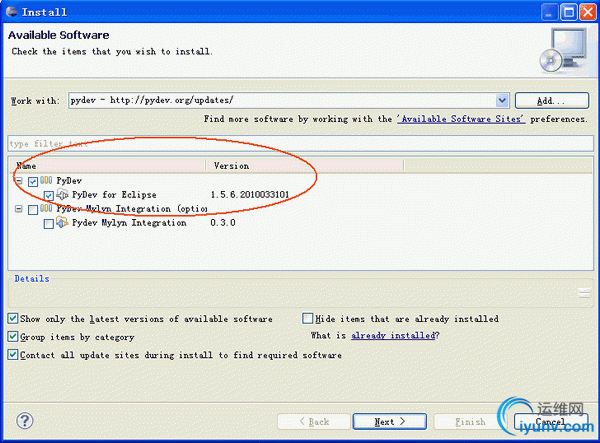
Task: Toggle Contact all update sites checkbox
Action: tap(13, 355)
